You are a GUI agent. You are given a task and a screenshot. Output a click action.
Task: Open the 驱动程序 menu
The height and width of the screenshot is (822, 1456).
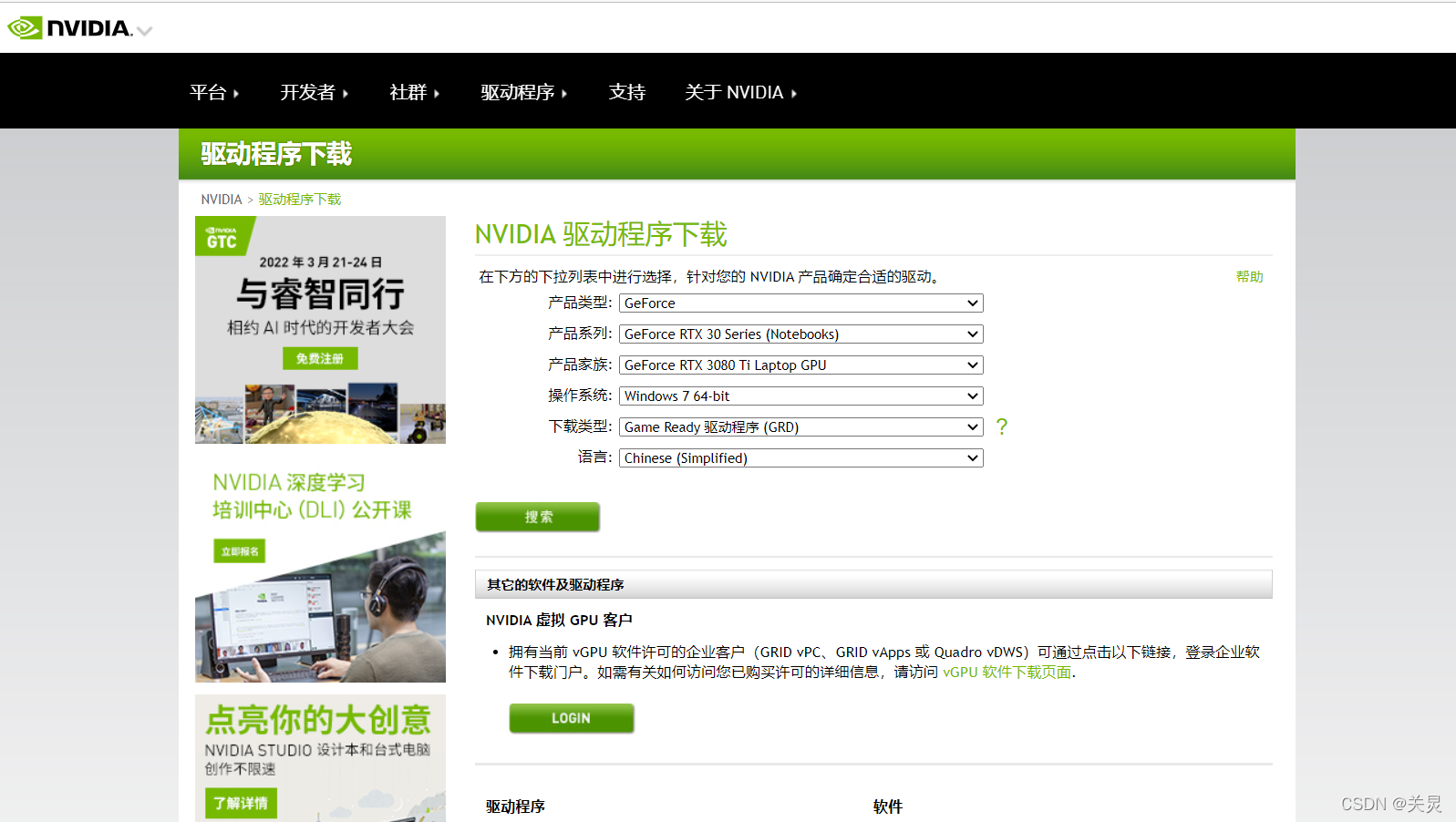(524, 92)
